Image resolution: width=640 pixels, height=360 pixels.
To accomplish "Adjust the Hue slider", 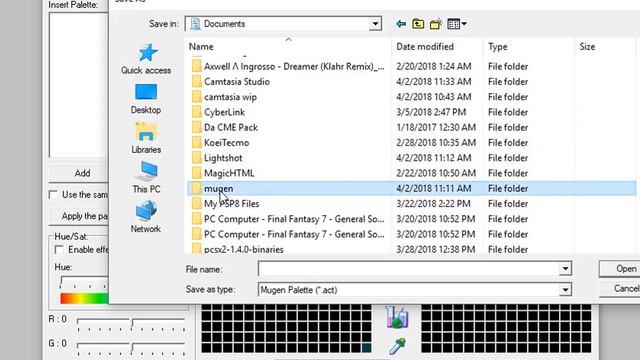I will tap(84, 283).
